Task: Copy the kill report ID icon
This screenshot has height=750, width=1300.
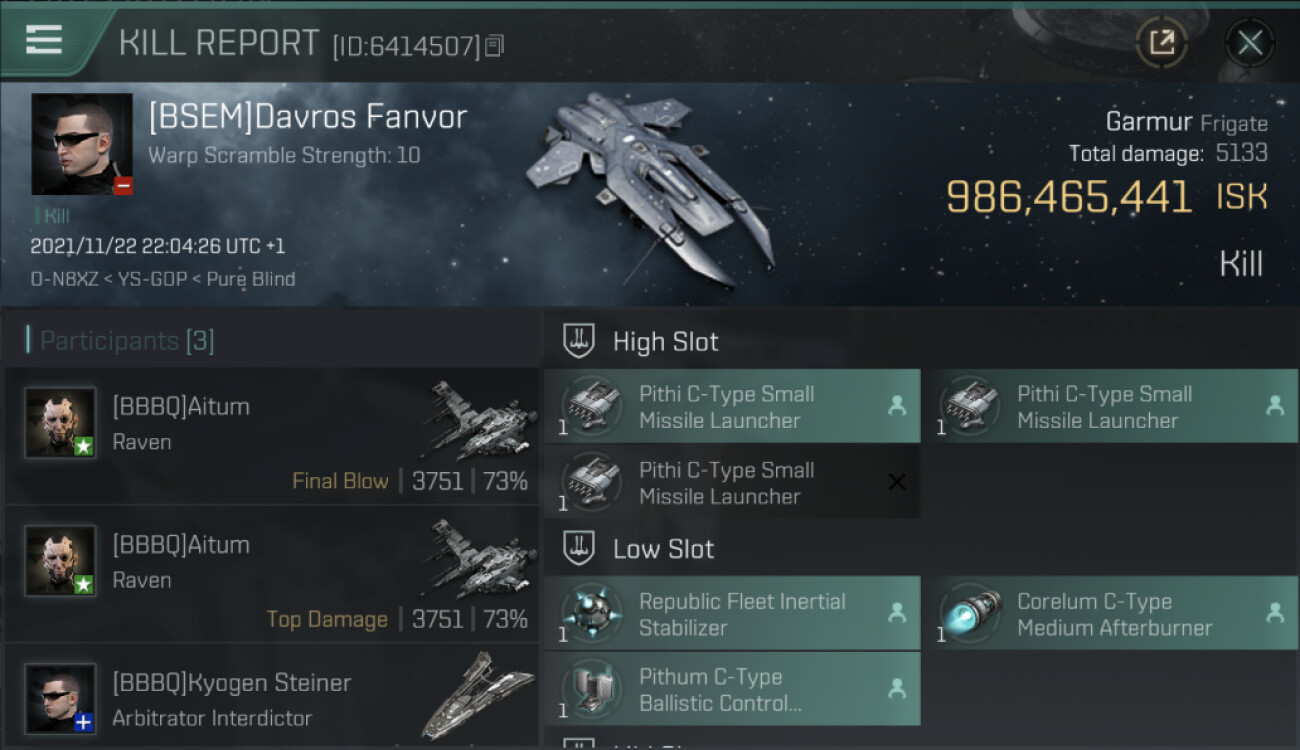Action: click(x=495, y=46)
